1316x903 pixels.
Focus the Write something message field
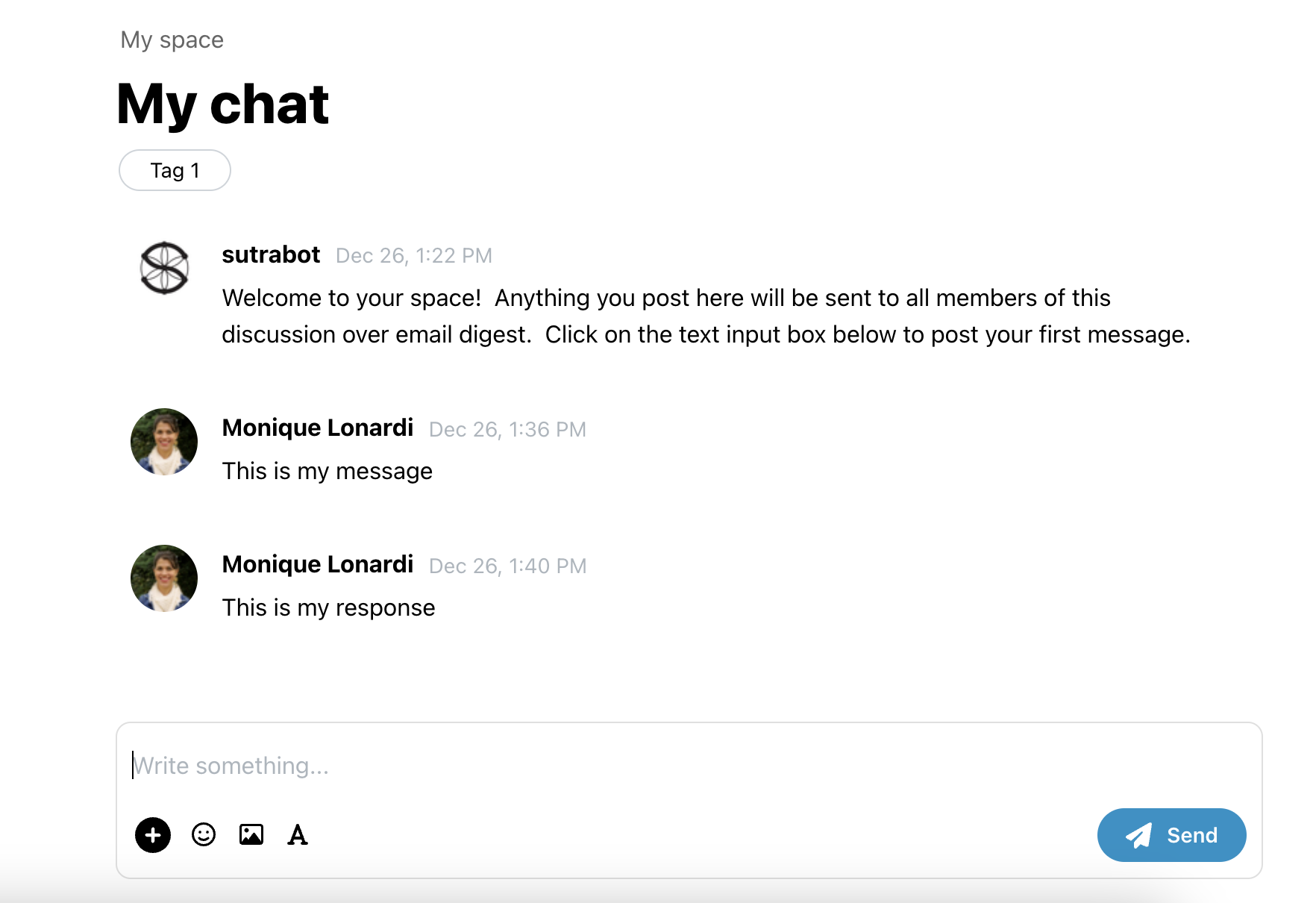point(689,766)
